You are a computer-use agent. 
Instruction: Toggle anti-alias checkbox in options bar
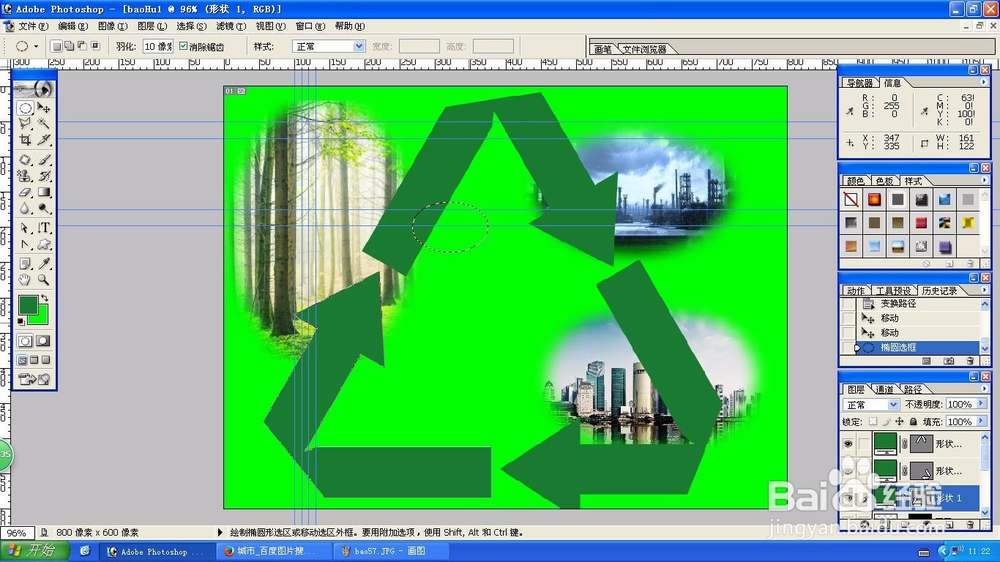click(x=184, y=46)
